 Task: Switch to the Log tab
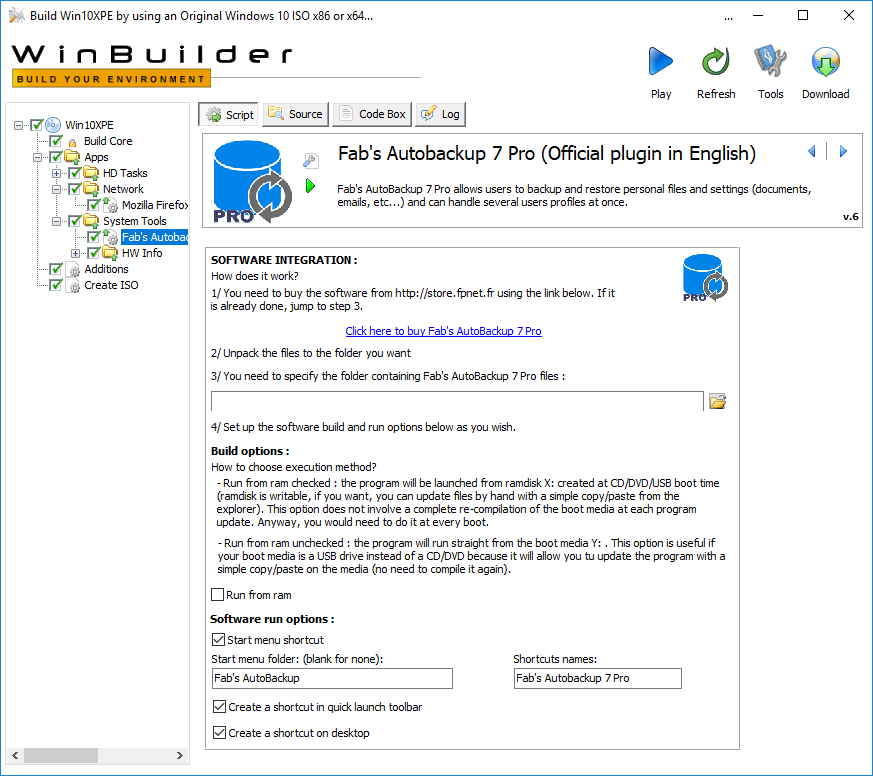[440, 114]
